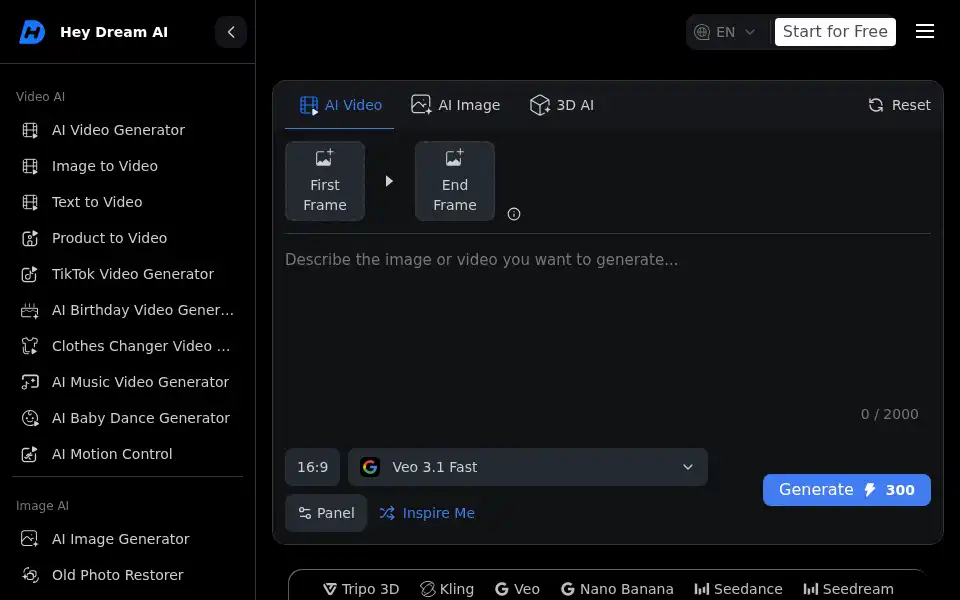Click the 0 / 2000 character counter
The height and width of the screenshot is (600, 960).
[x=890, y=414]
